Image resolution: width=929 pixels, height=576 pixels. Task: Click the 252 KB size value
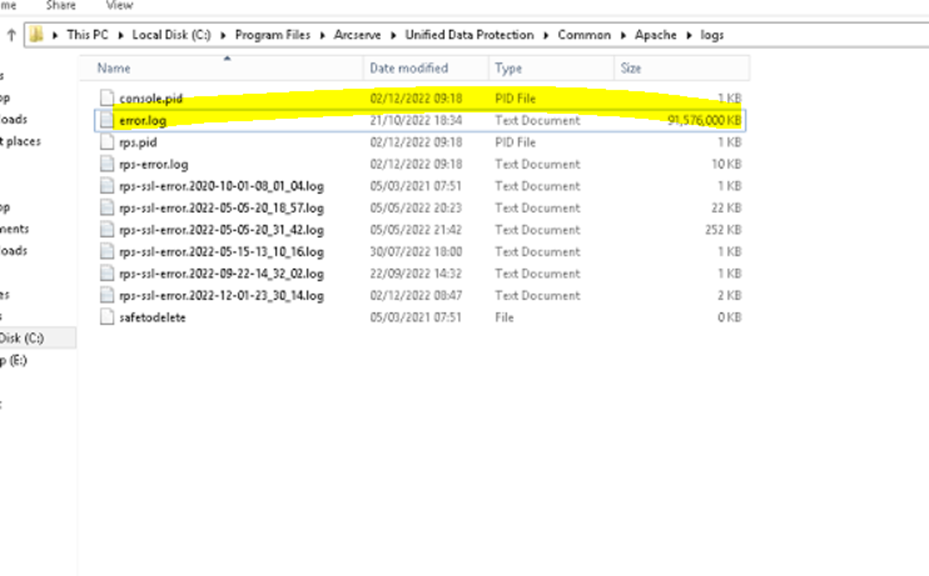[x=723, y=230]
